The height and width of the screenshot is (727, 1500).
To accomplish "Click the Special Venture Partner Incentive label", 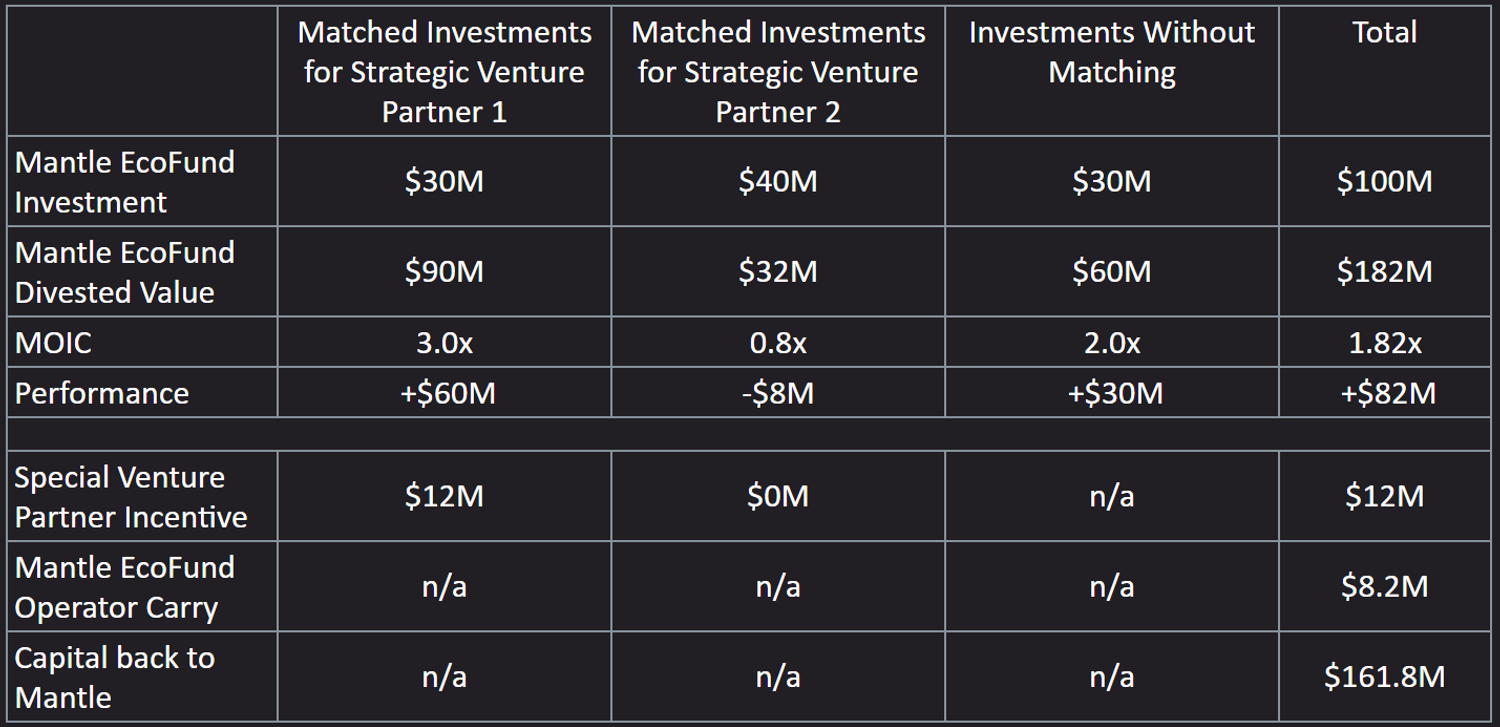I will (130, 497).
